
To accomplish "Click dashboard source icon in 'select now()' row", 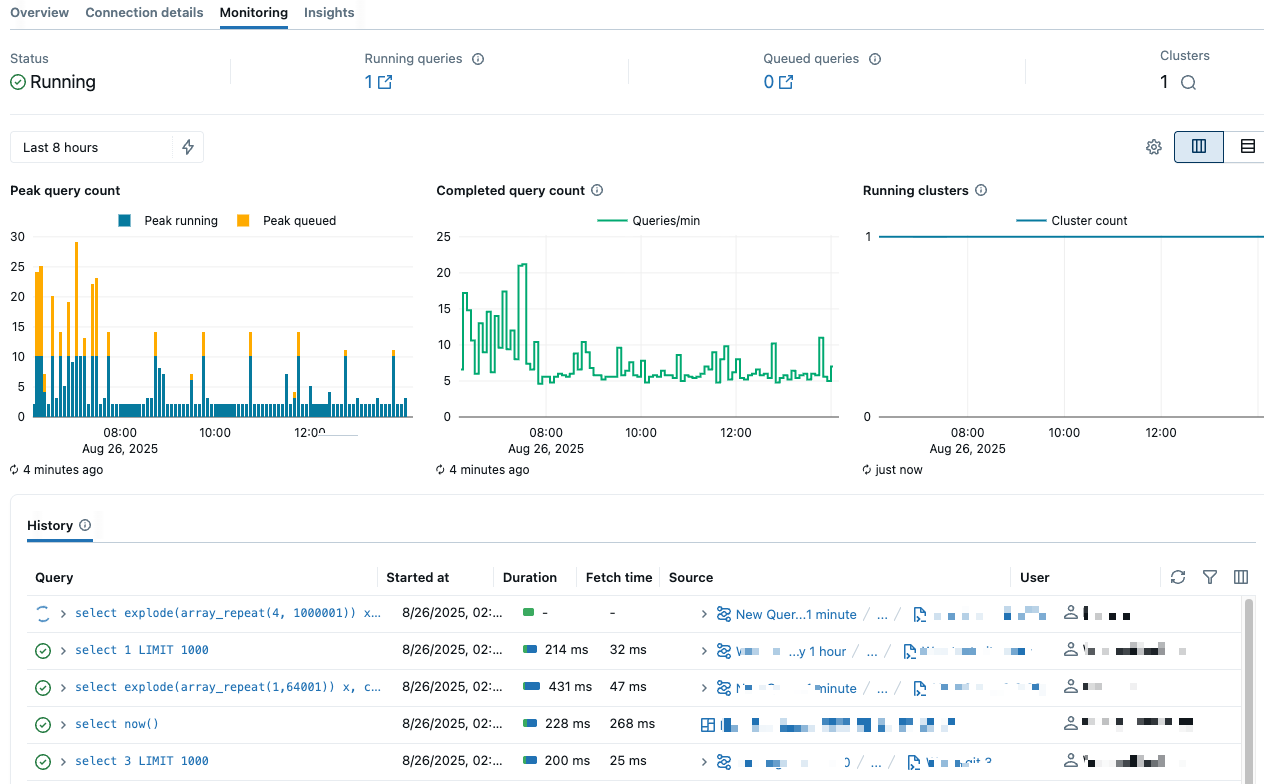I will click(x=708, y=725).
